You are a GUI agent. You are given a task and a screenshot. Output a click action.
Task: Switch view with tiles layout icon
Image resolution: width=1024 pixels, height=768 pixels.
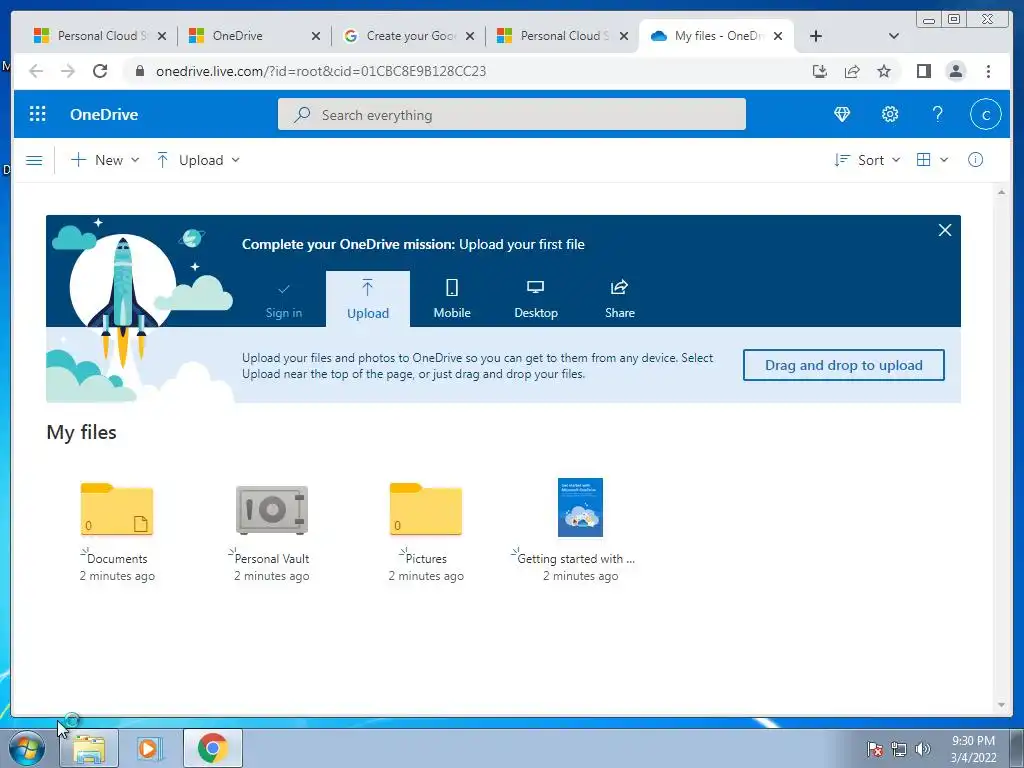(x=923, y=160)
